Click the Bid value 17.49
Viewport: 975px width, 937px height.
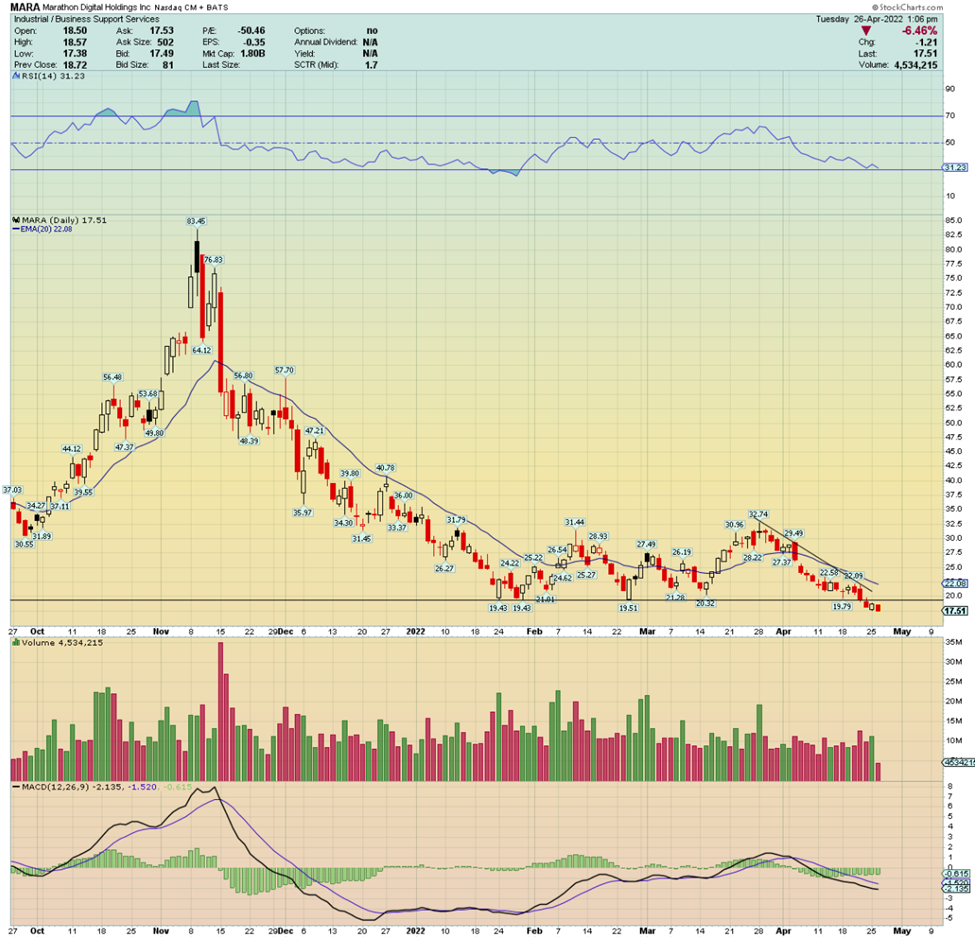[x=161, y=53]
